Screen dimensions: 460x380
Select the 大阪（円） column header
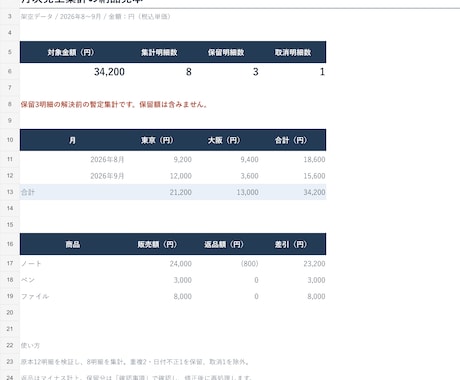(x=226, y=140)
